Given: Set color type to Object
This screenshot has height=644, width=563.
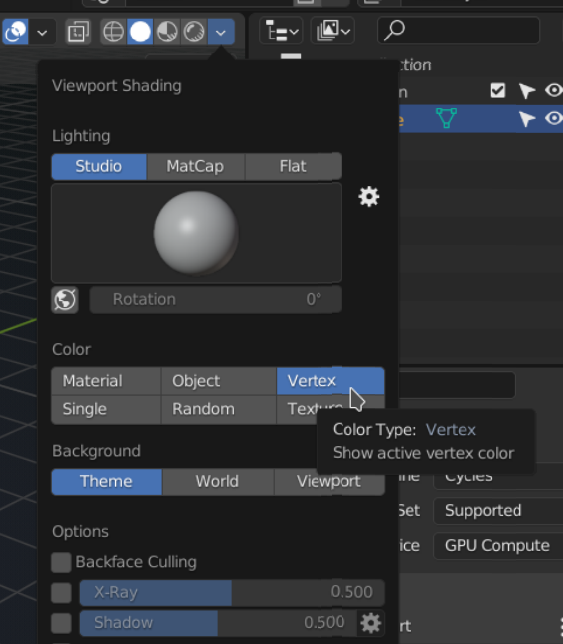Looking at the screenshot, I should point(218,381).
